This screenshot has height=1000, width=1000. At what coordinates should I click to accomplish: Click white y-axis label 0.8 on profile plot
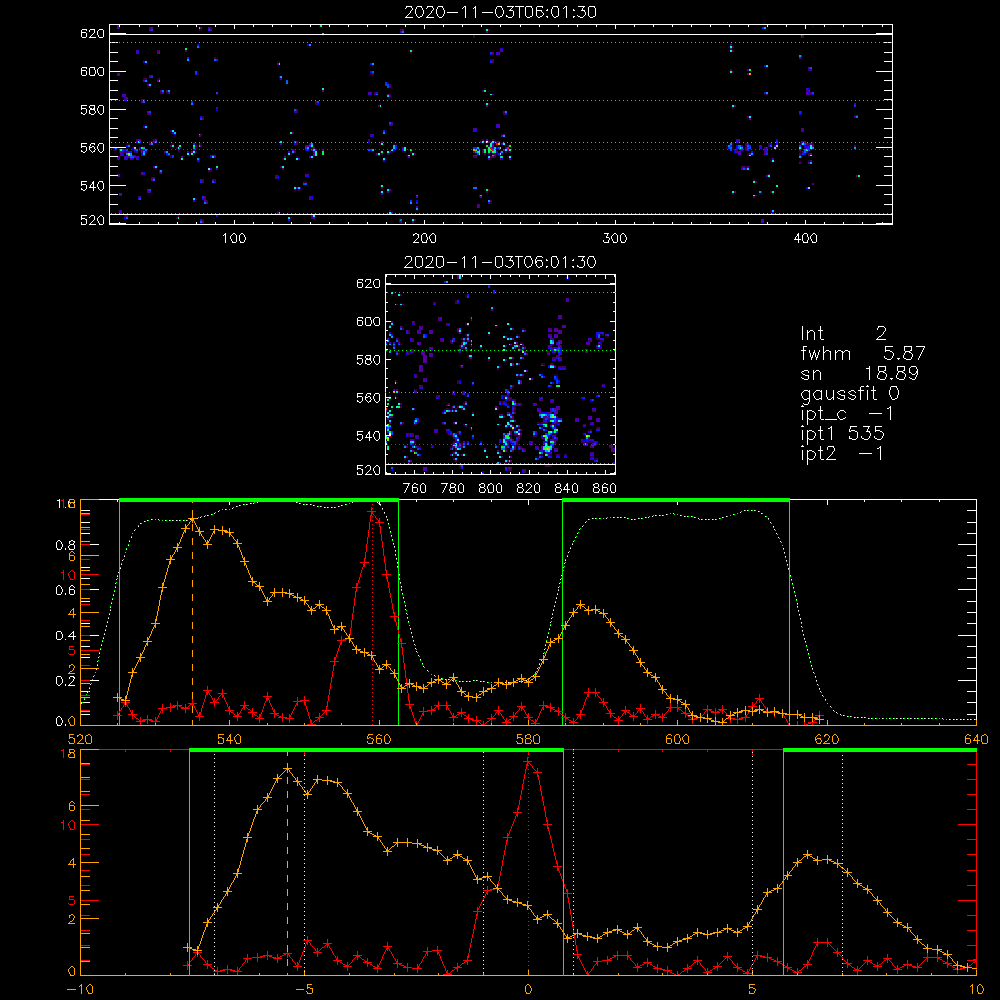[66, 545]
